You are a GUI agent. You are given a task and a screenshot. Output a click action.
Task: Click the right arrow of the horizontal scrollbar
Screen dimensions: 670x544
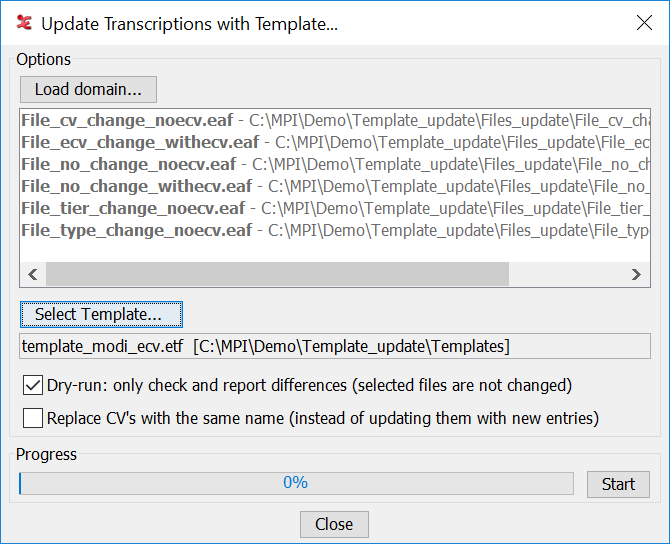click(x=636, y=275)
